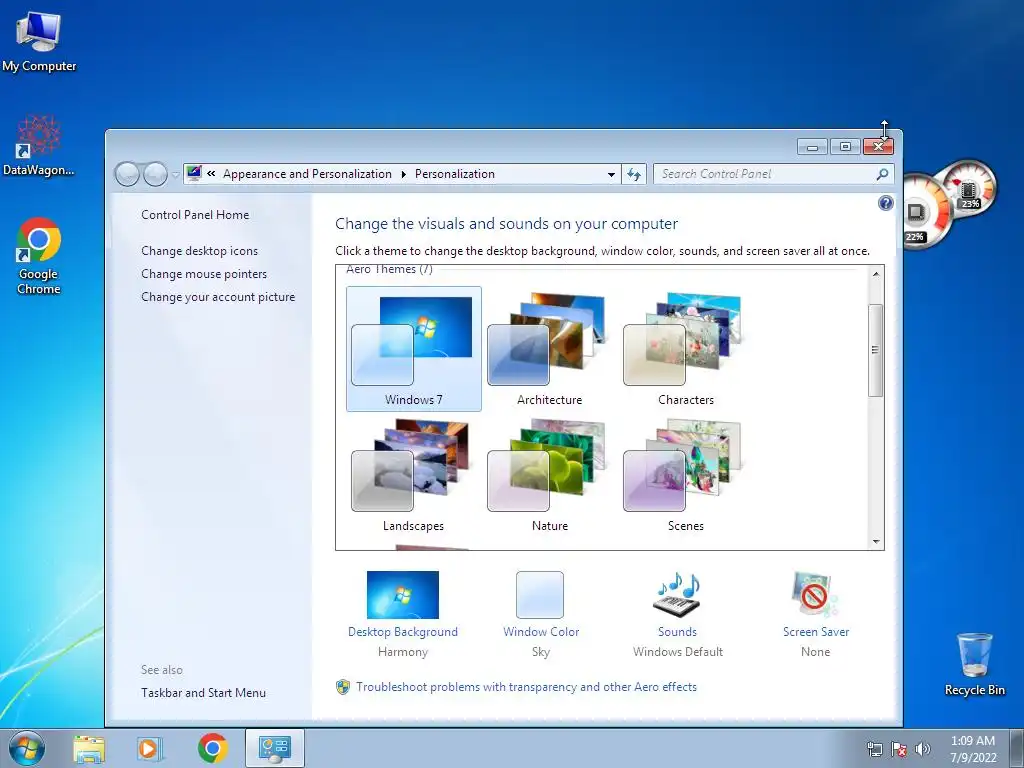Open the Screen Saver link

pos(816,632)
